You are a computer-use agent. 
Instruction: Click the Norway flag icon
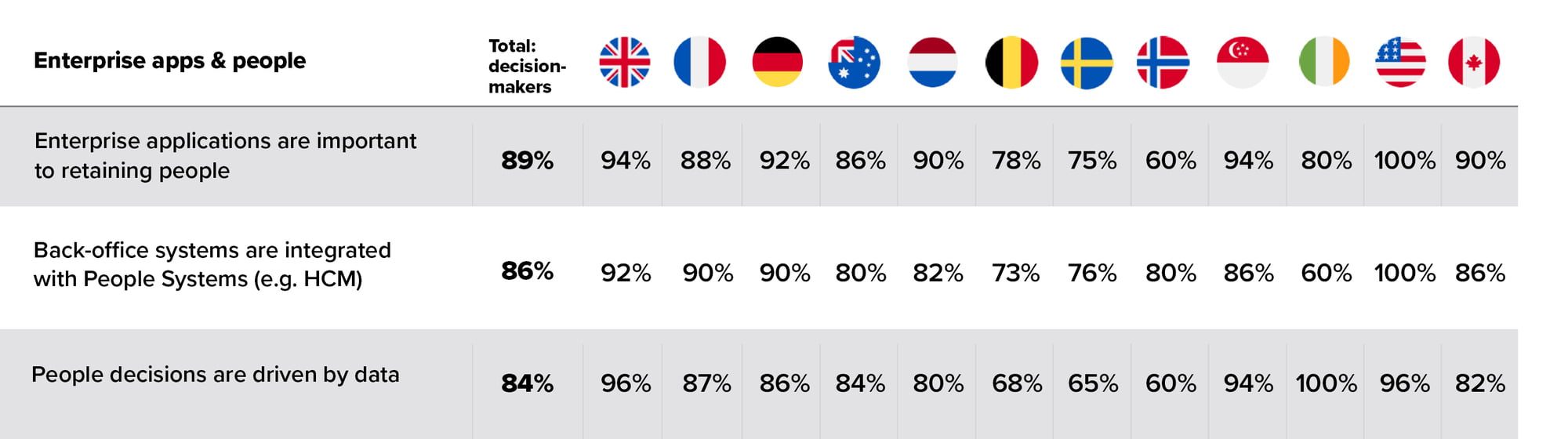coord(1163,62)
